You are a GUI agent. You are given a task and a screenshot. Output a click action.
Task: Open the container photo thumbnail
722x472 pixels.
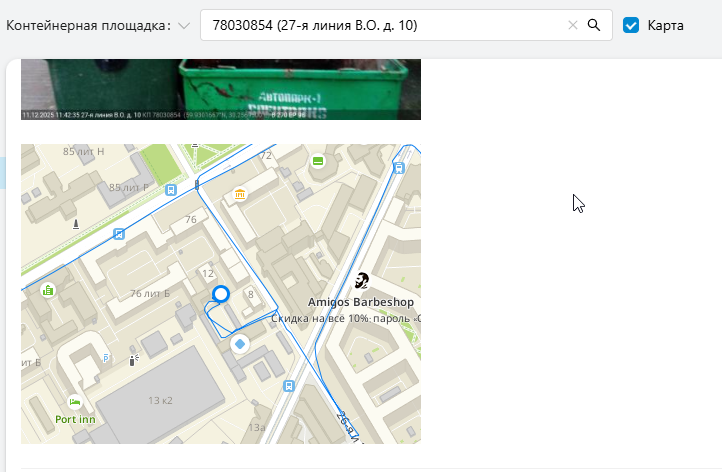[220, 89]
